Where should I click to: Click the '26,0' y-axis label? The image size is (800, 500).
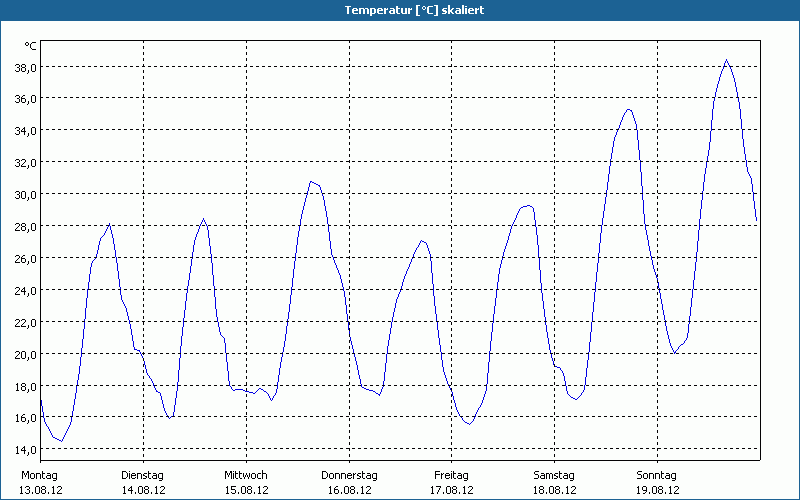pos(26,258)
